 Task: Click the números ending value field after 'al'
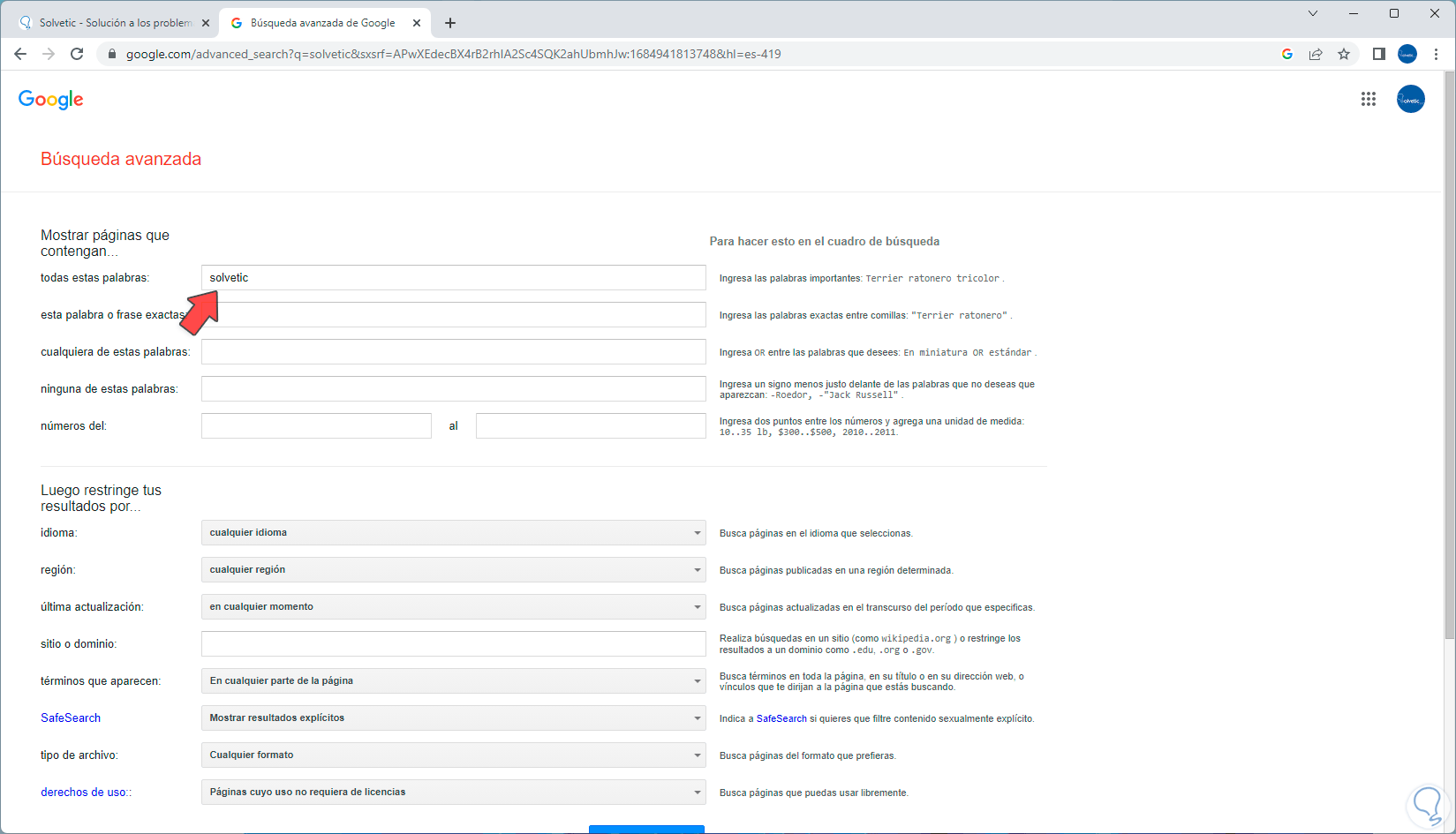point(591,426)
